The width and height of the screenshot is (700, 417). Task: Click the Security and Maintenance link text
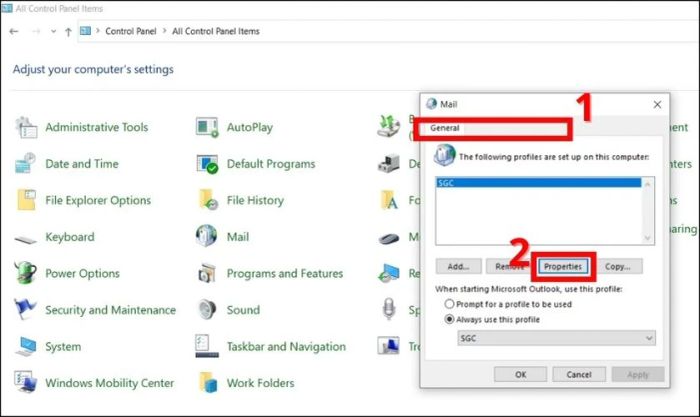pyautogui.click(x=110, y=310)
